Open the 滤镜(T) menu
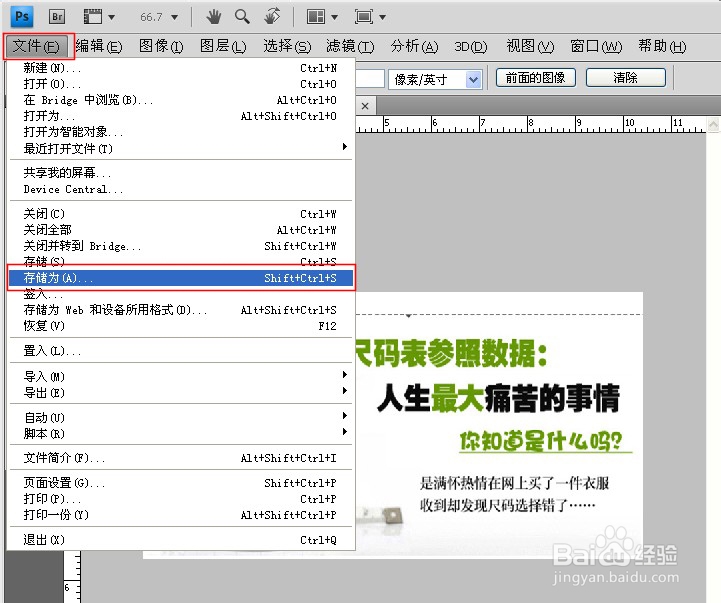 click(350, 46)
